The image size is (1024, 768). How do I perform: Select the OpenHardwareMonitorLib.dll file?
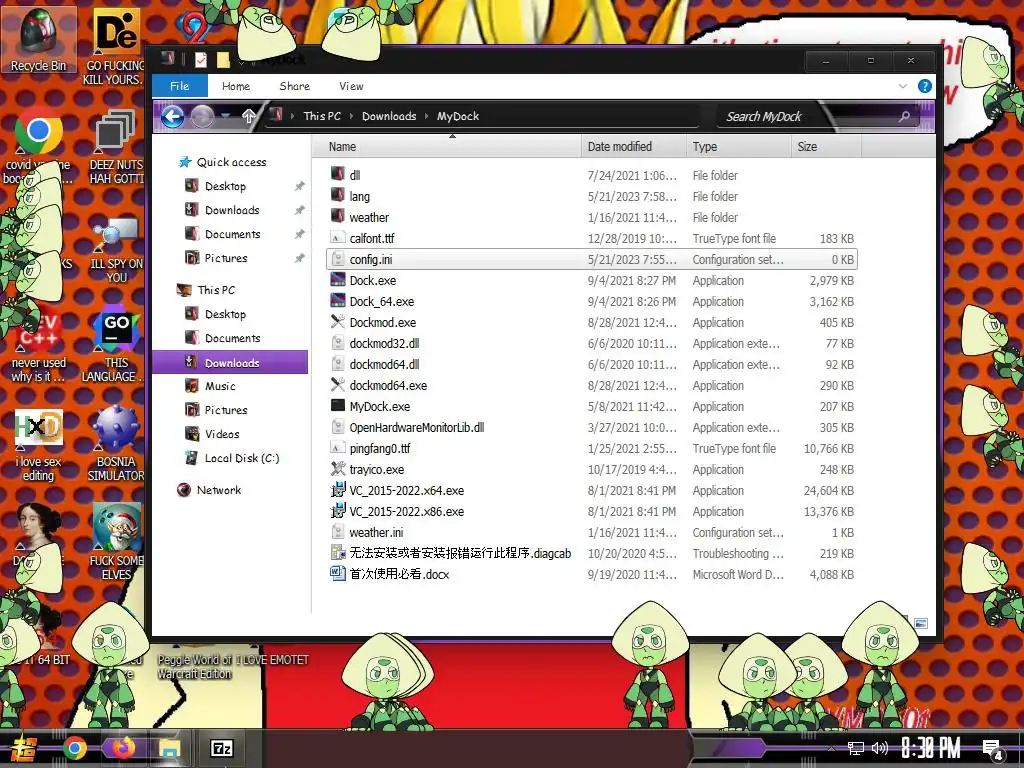417,427
